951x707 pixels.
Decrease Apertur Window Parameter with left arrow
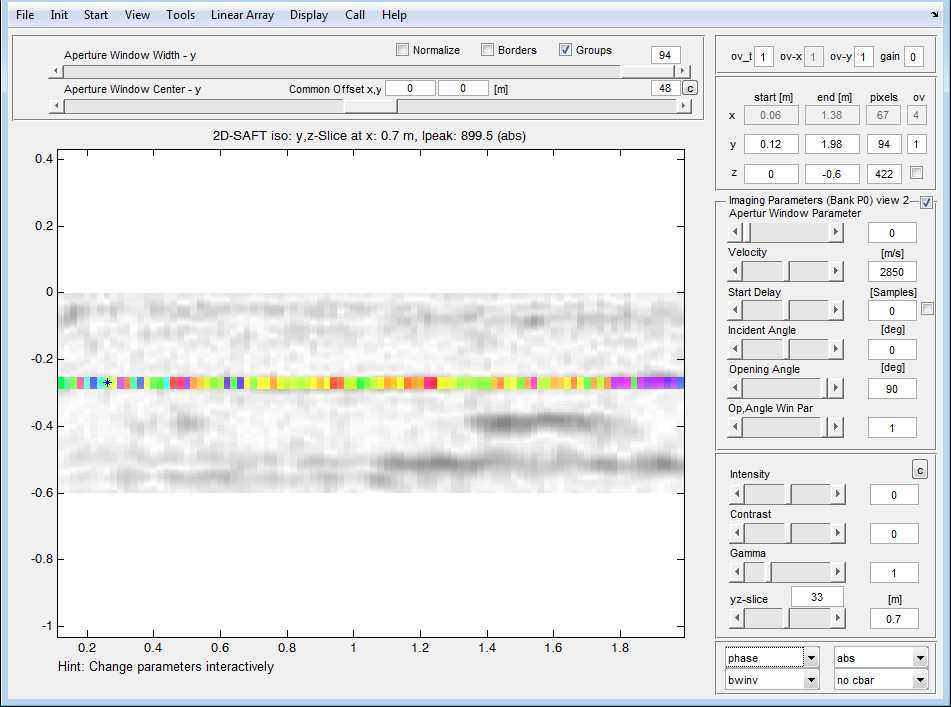735,232
